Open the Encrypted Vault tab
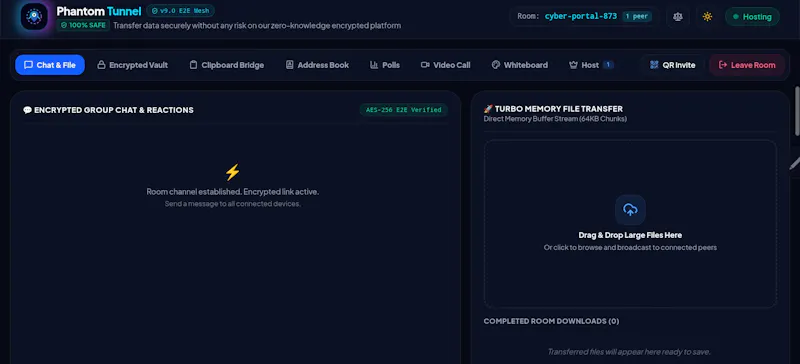 pos(133,65)
